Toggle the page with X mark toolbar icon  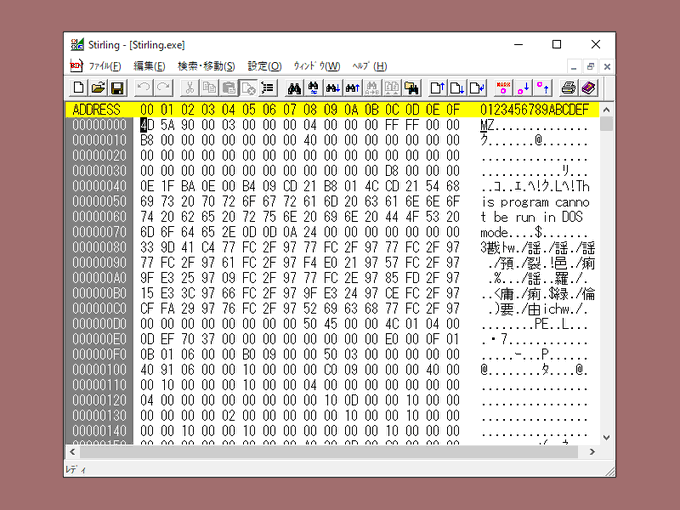click(x=248, y=88)
